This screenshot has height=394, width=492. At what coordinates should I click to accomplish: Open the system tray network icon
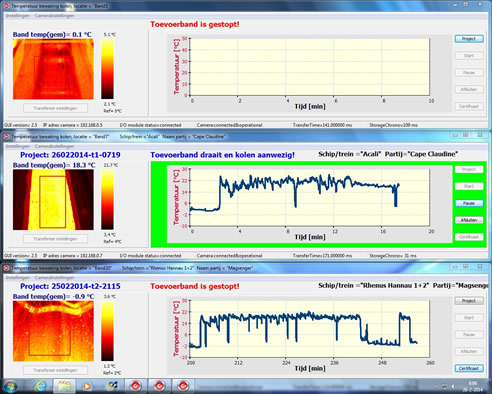click(x=445, y=386)
